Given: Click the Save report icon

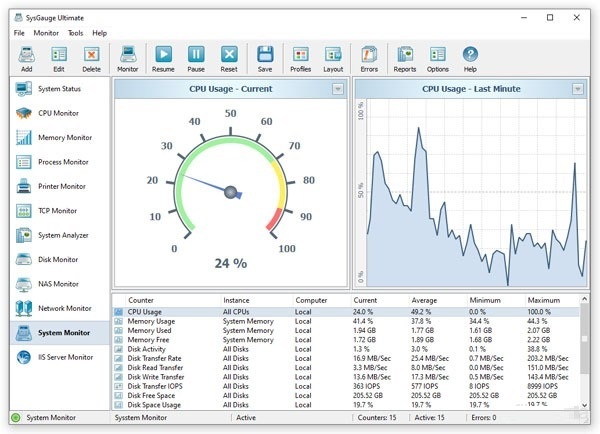Looking at the screenshot, I should pos(265,55).
